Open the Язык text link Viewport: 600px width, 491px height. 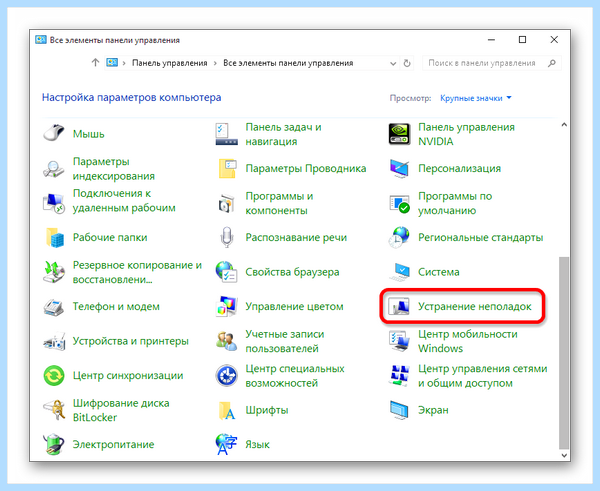pos(258,445)
